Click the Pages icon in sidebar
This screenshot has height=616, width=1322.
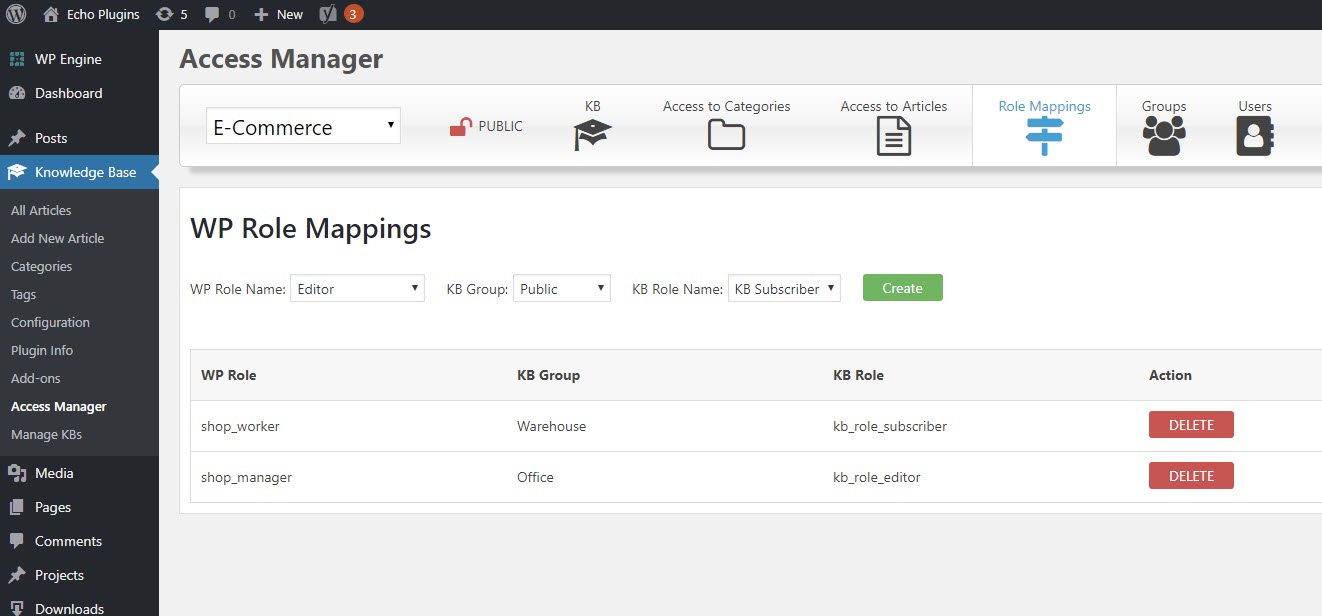click(x=17, y=507)
